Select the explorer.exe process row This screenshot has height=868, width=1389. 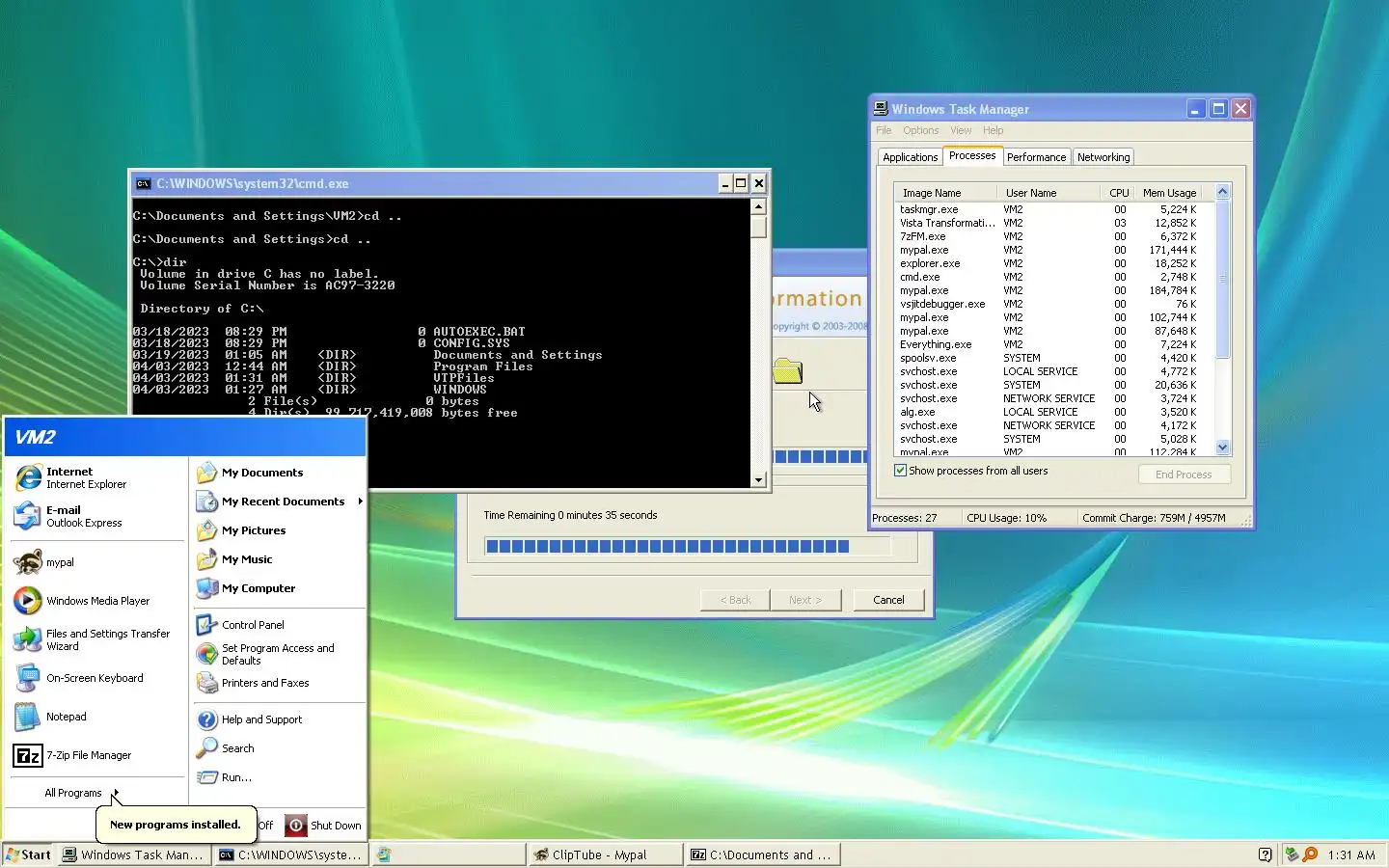(1054, 263)
